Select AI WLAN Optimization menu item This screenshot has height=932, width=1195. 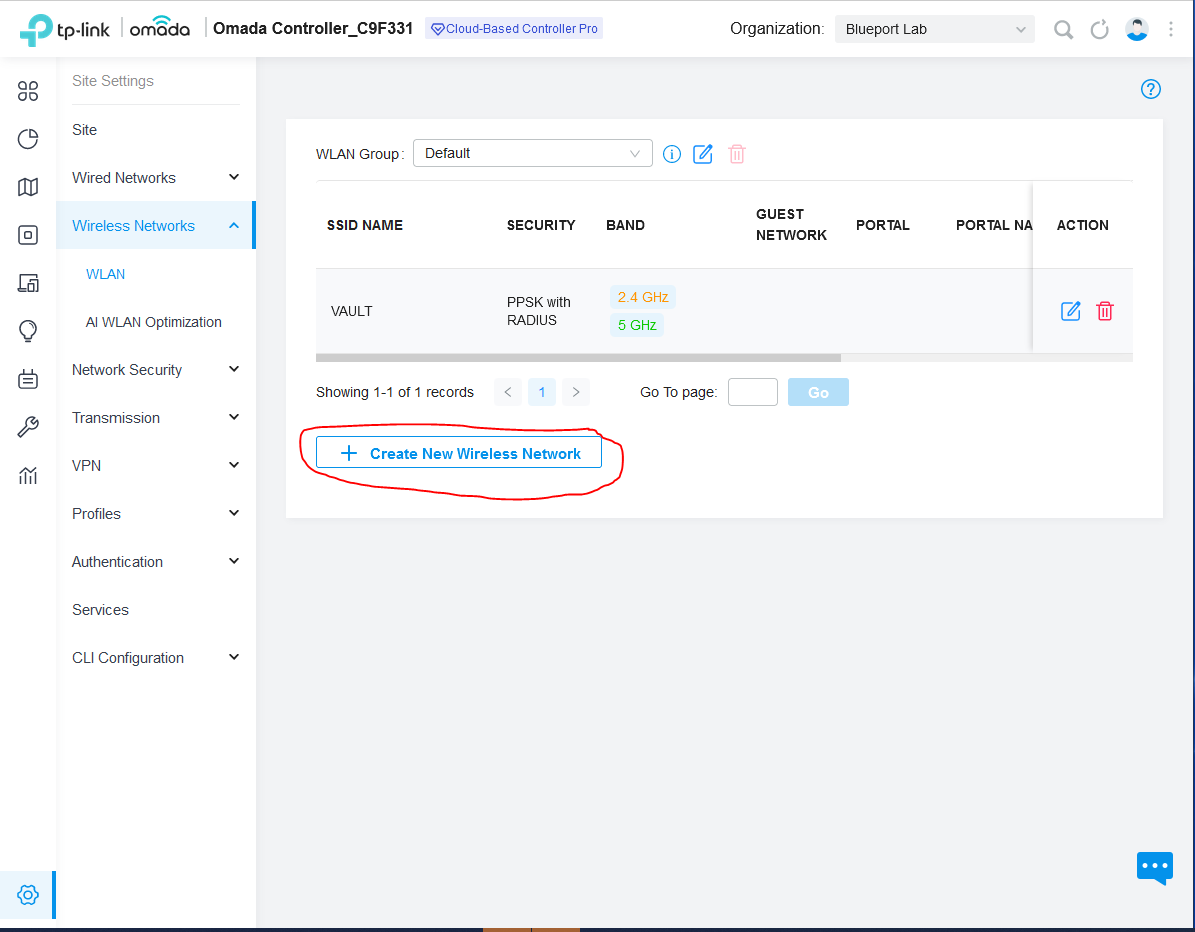tap(154, 322)
